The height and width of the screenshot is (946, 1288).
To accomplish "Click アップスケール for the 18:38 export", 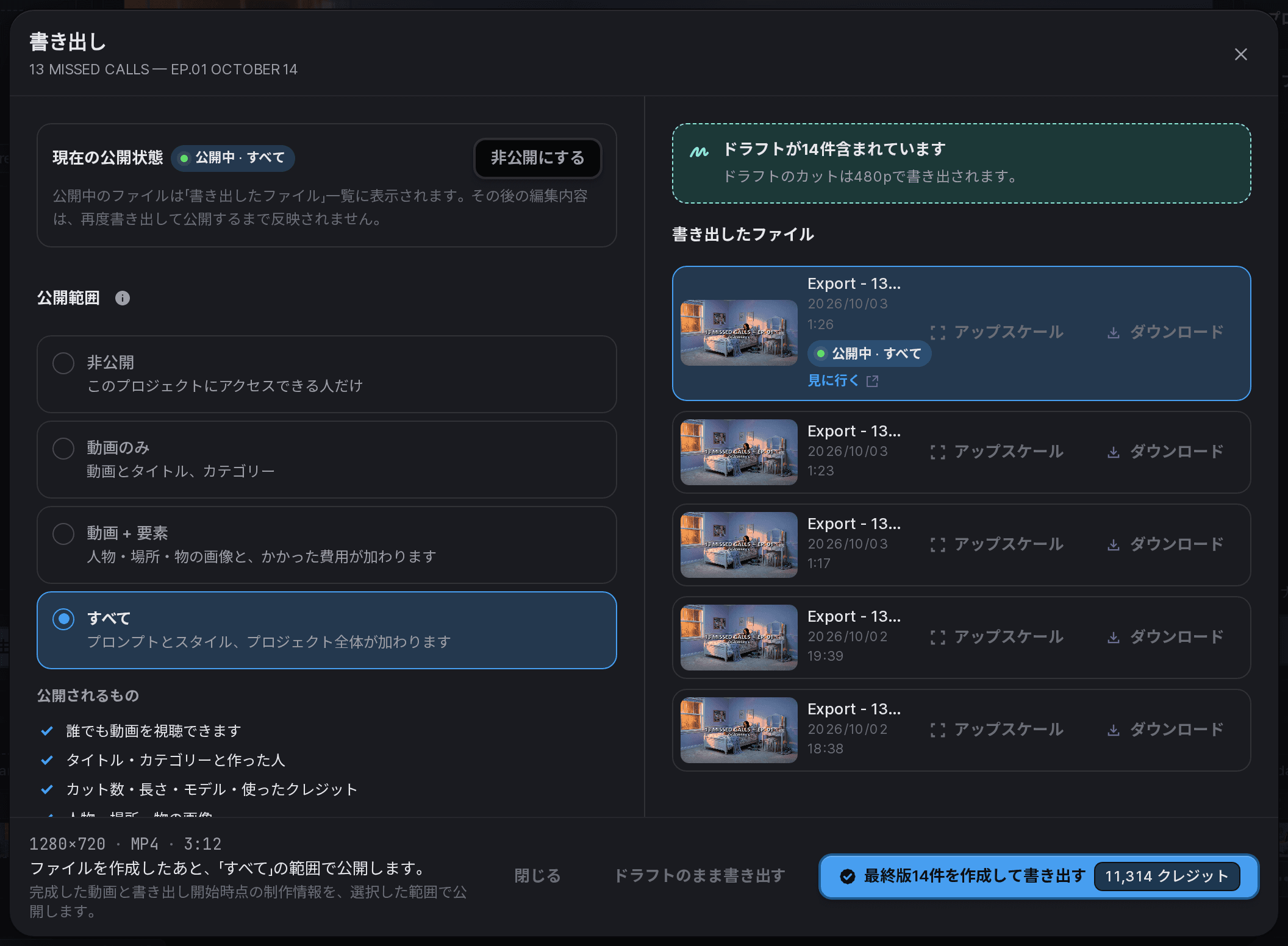I will tap(997, 730).
